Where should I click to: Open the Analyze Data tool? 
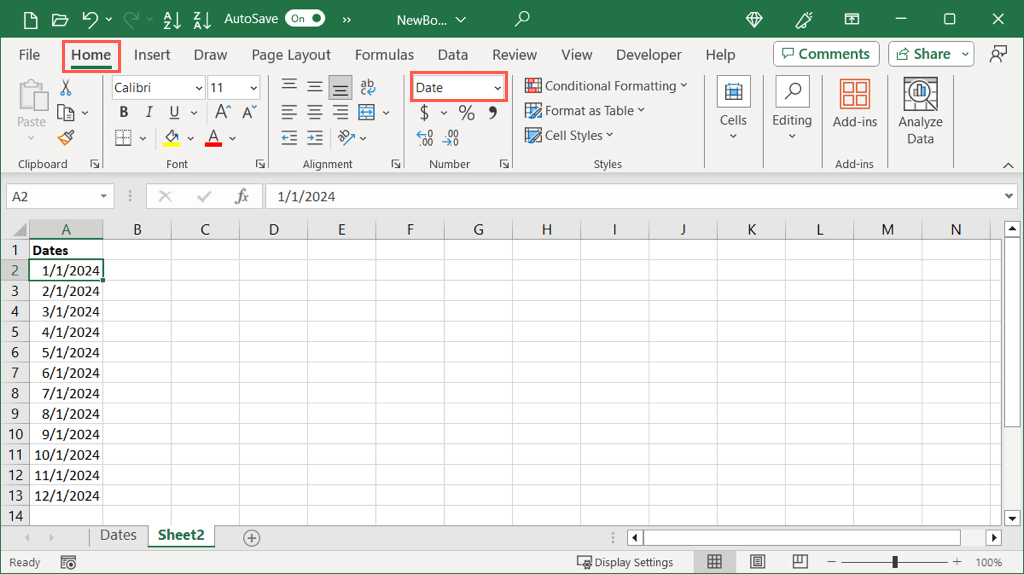point(920,111)
